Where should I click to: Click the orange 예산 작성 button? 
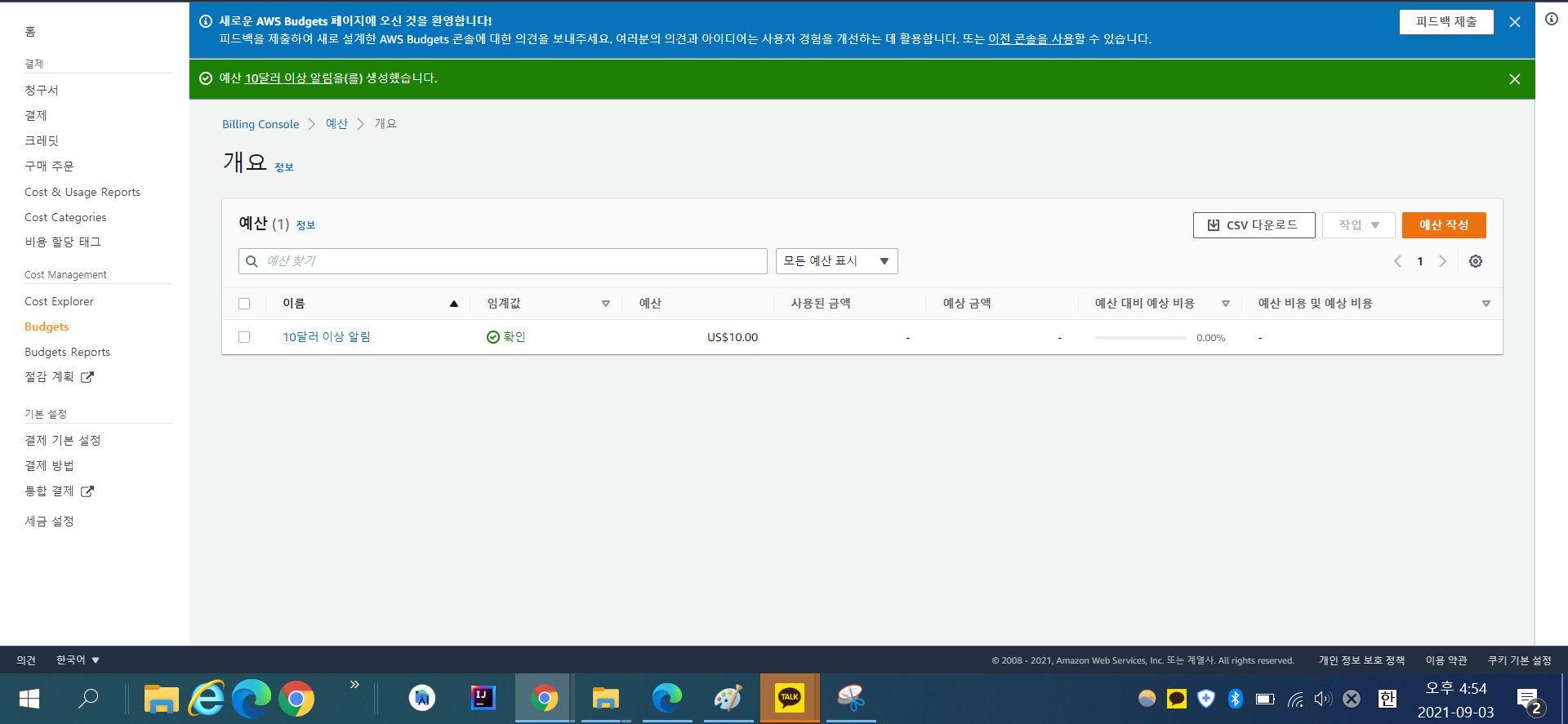1444,225
